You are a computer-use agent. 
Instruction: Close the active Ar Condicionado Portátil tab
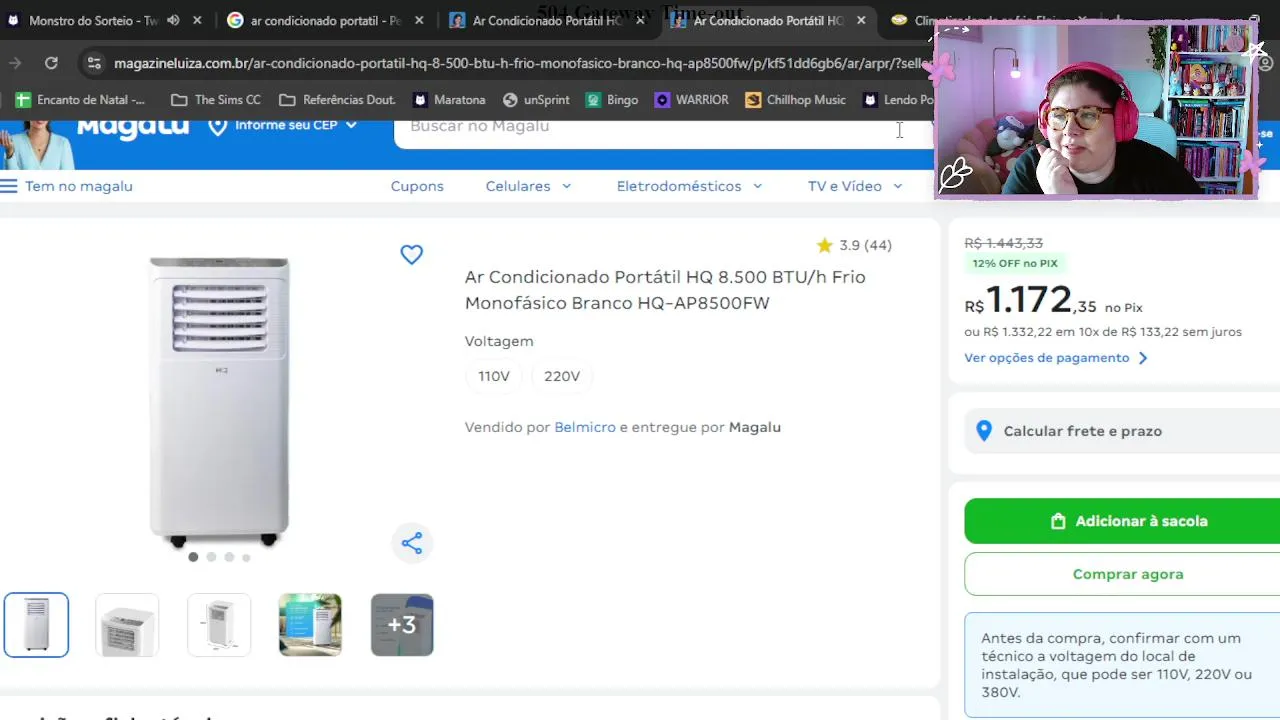click(x=861, y=20)
